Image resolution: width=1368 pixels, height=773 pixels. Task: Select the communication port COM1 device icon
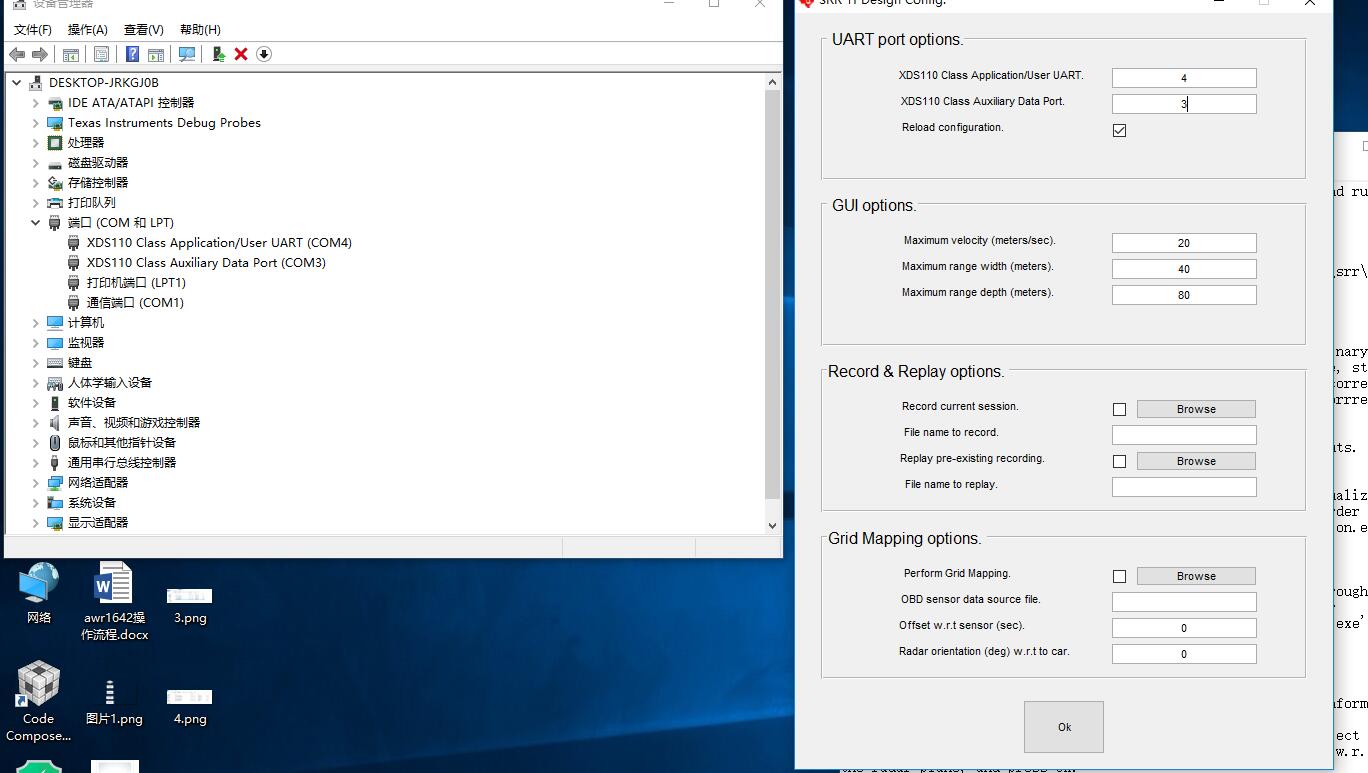coord(74,303)
